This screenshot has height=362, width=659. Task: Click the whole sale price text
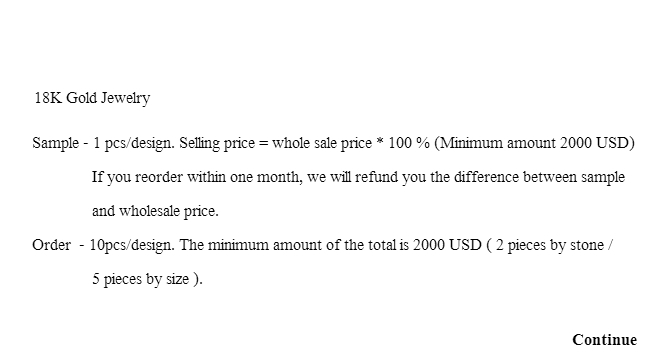pyautogui.click(x=322, y=143)
